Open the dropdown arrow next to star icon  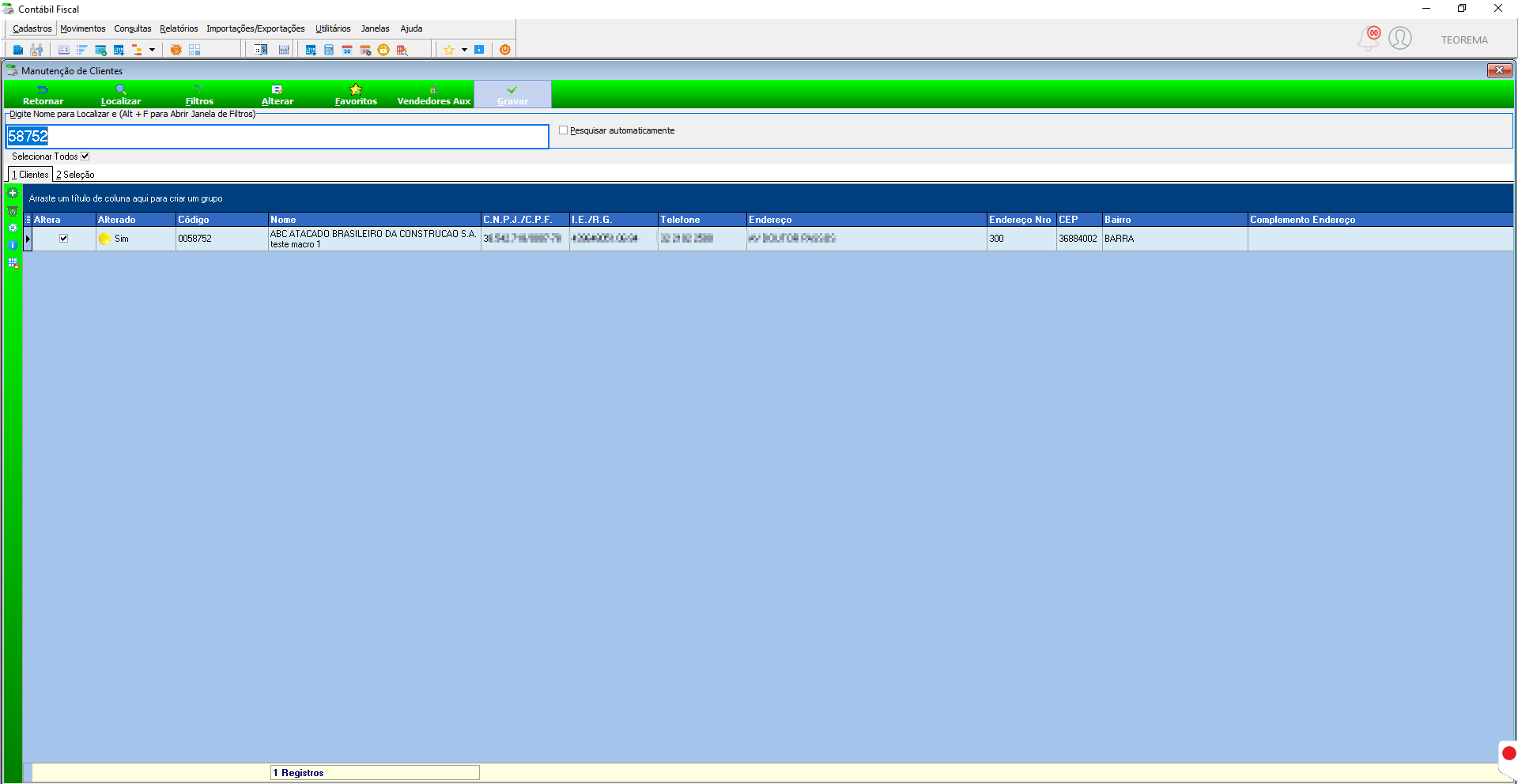pyautogui.click(x=464, y=50)
